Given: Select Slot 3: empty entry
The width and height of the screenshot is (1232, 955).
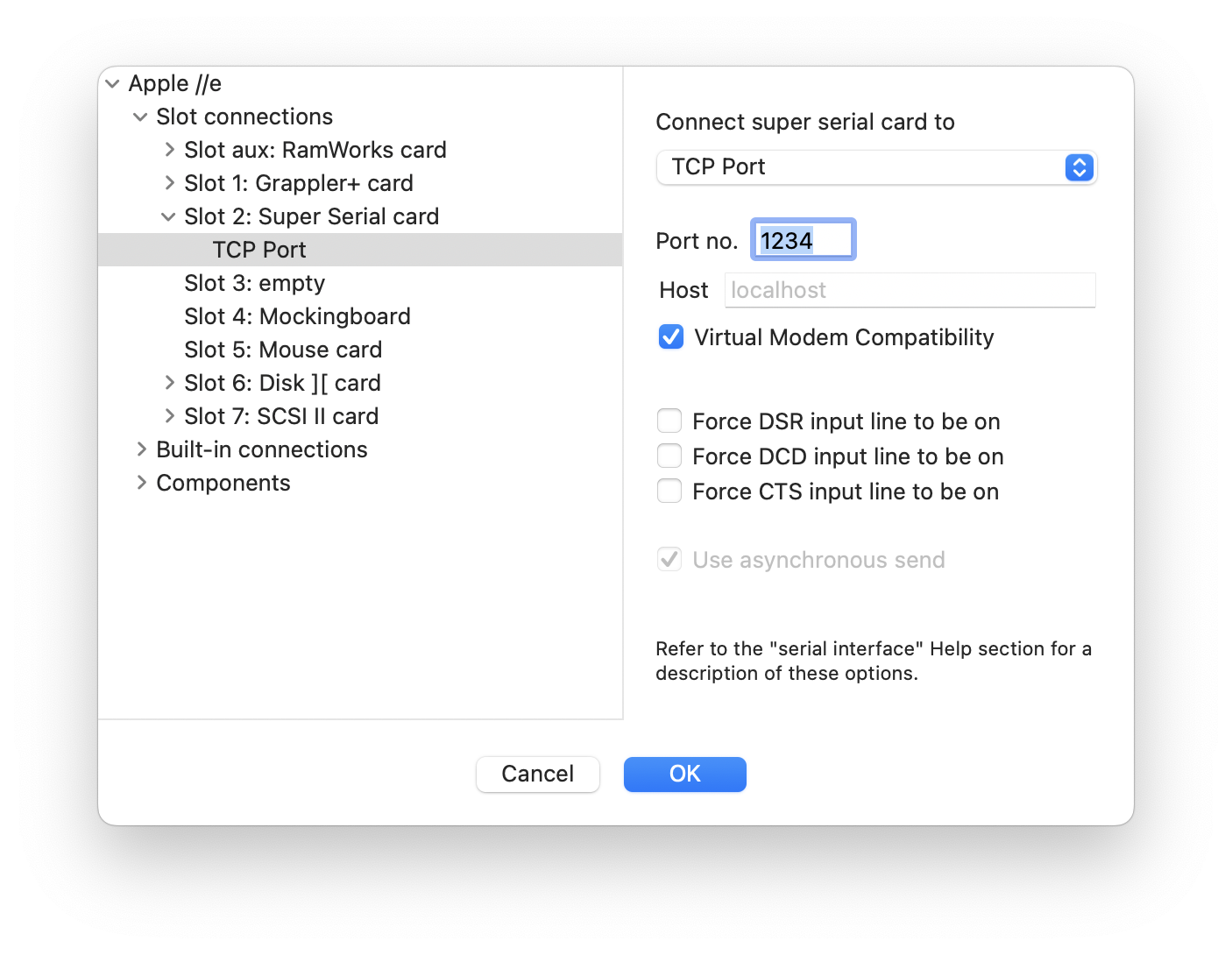Looking at the screenshot, I should click(x=254, y=284).
